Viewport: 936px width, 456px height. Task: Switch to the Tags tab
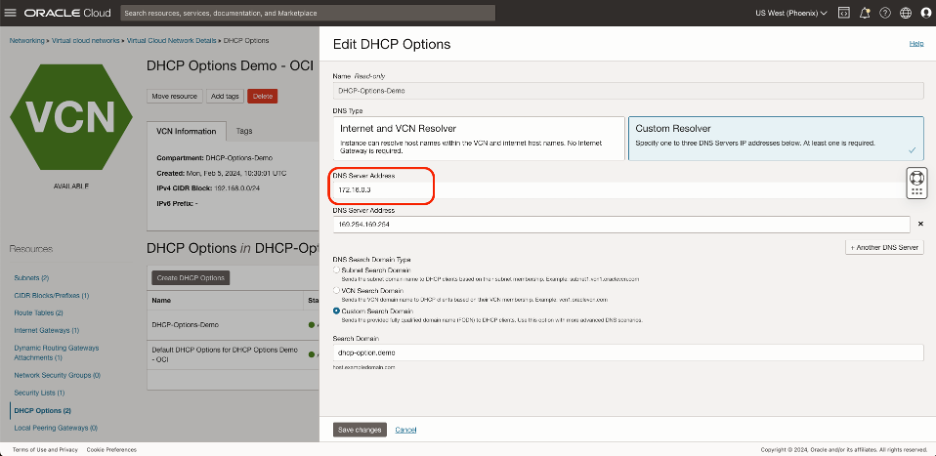(244, 131)
